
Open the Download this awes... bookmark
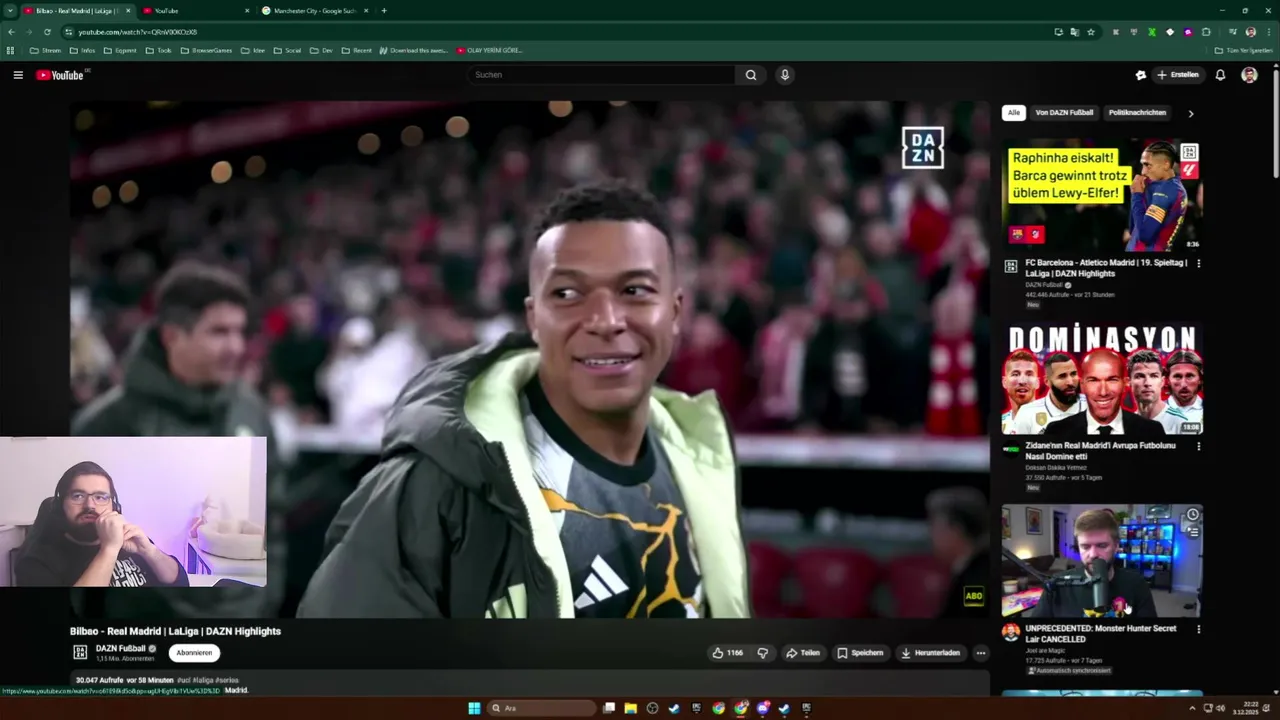click(x=414, y=50)
